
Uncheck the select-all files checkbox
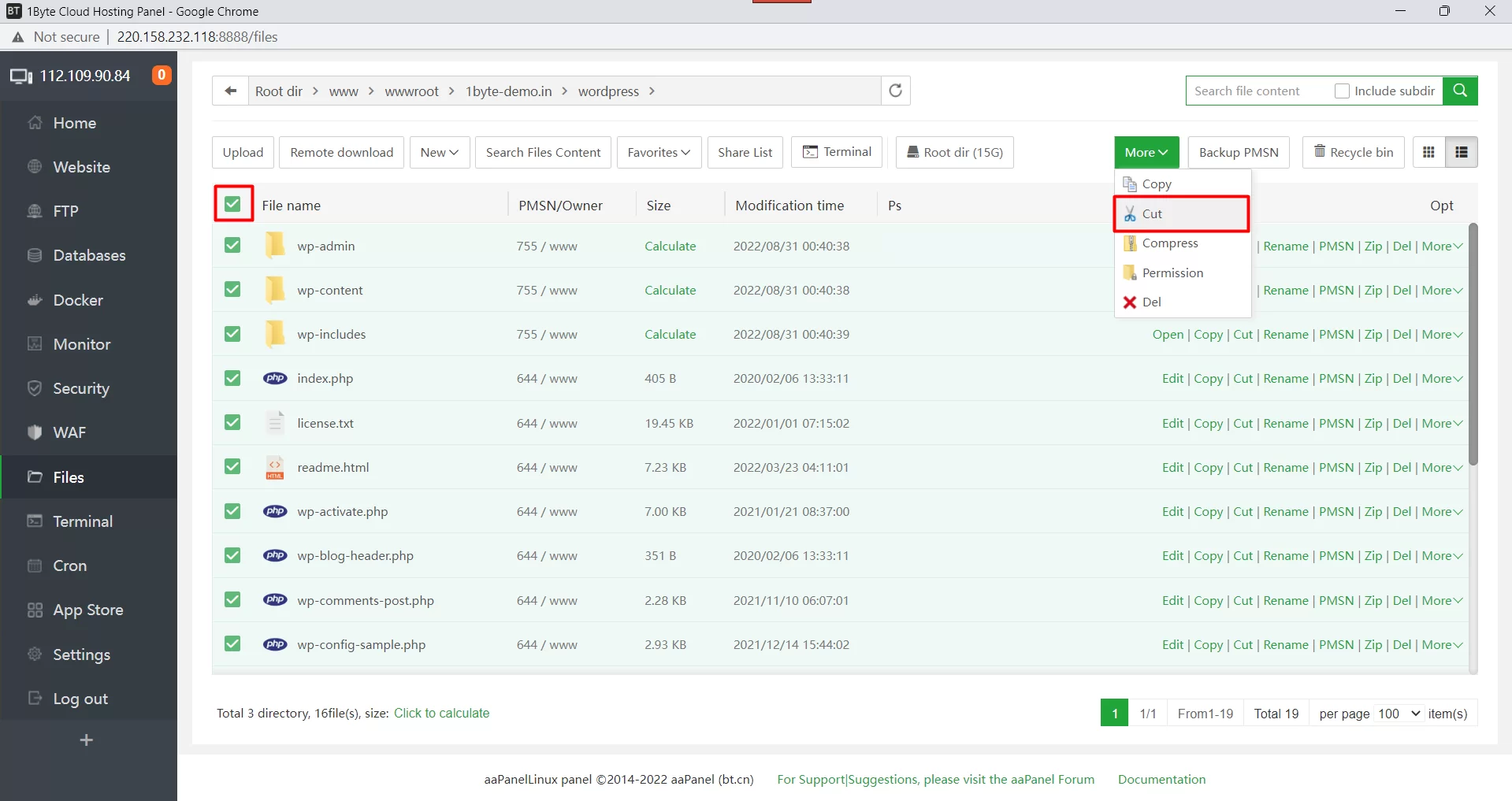pyautogui.click(x=232, y=203)
